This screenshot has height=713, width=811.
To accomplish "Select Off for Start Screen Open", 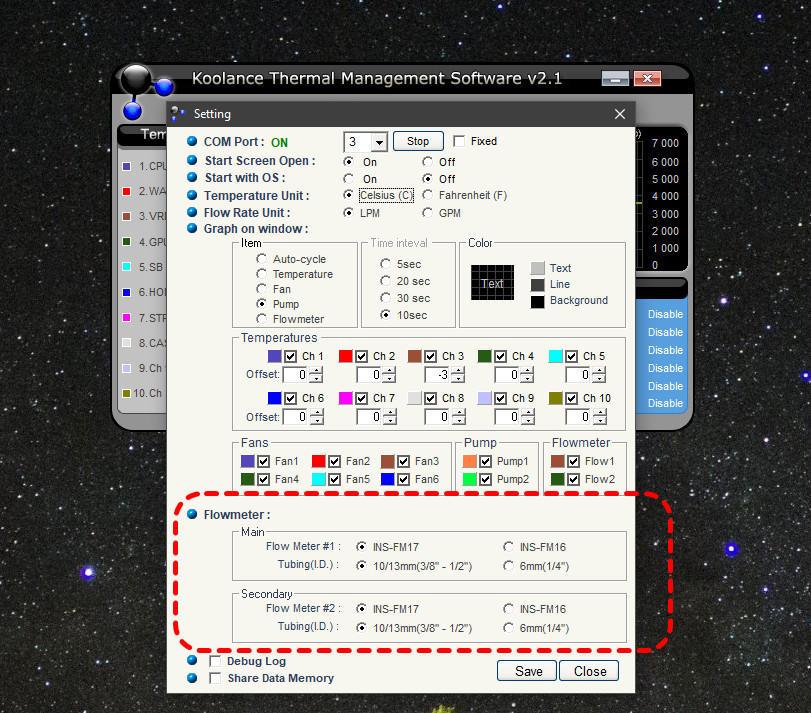I will coord(427,162).
